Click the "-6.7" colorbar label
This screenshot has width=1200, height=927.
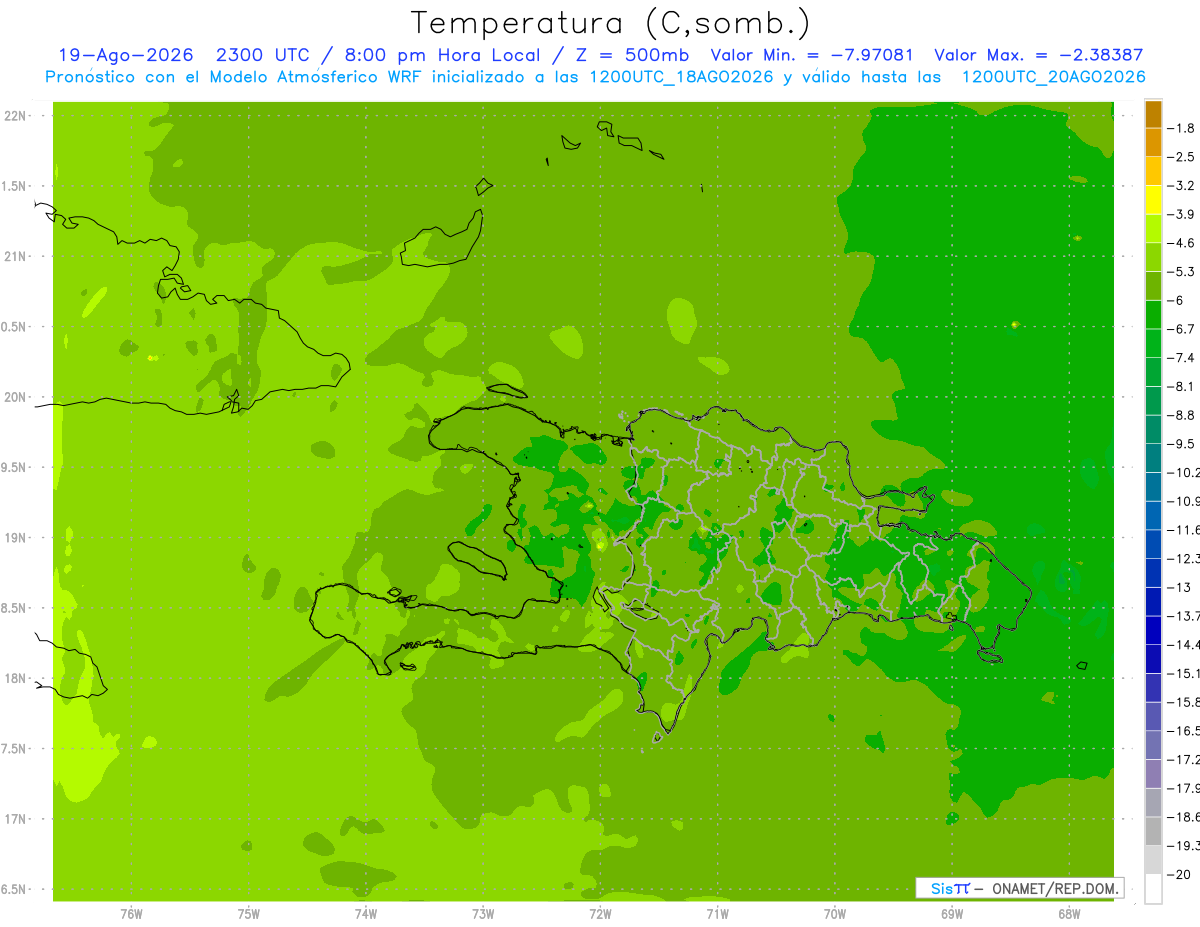1182,329
